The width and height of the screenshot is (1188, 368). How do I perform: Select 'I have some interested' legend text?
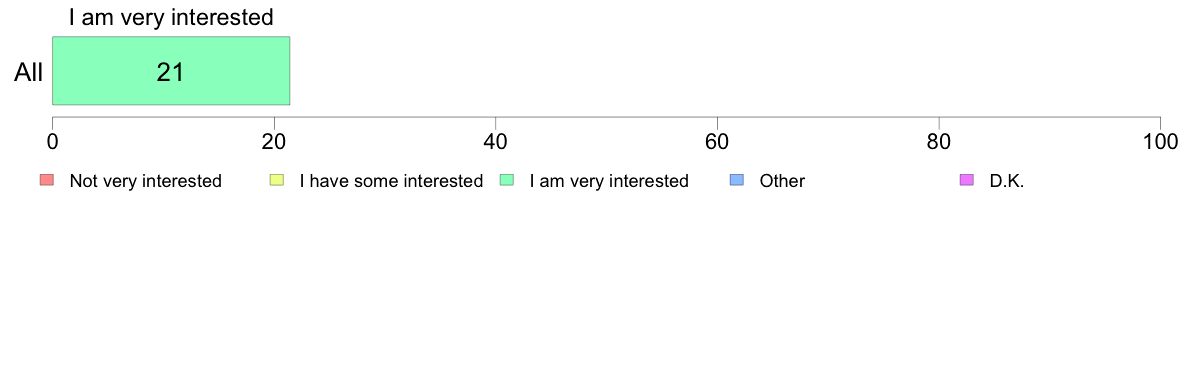(x=391, y=181)
